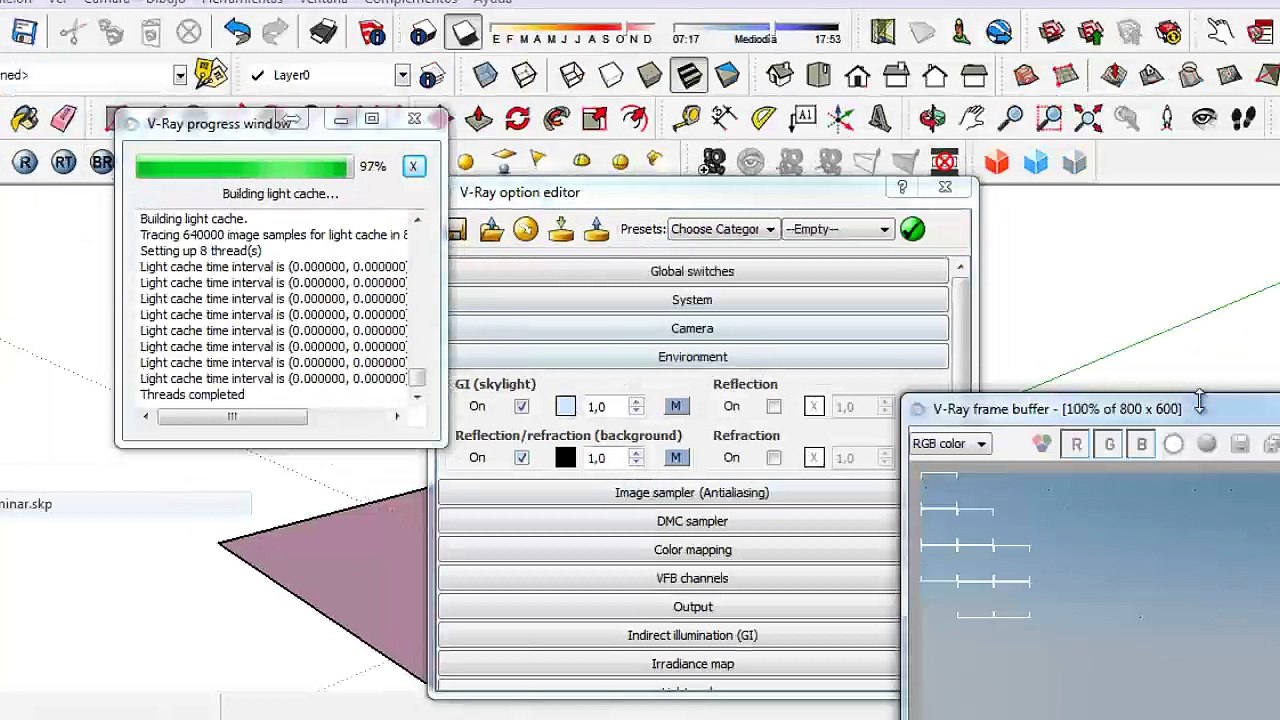Uncheck GI (skylight) On checkbox

point(522,406)
